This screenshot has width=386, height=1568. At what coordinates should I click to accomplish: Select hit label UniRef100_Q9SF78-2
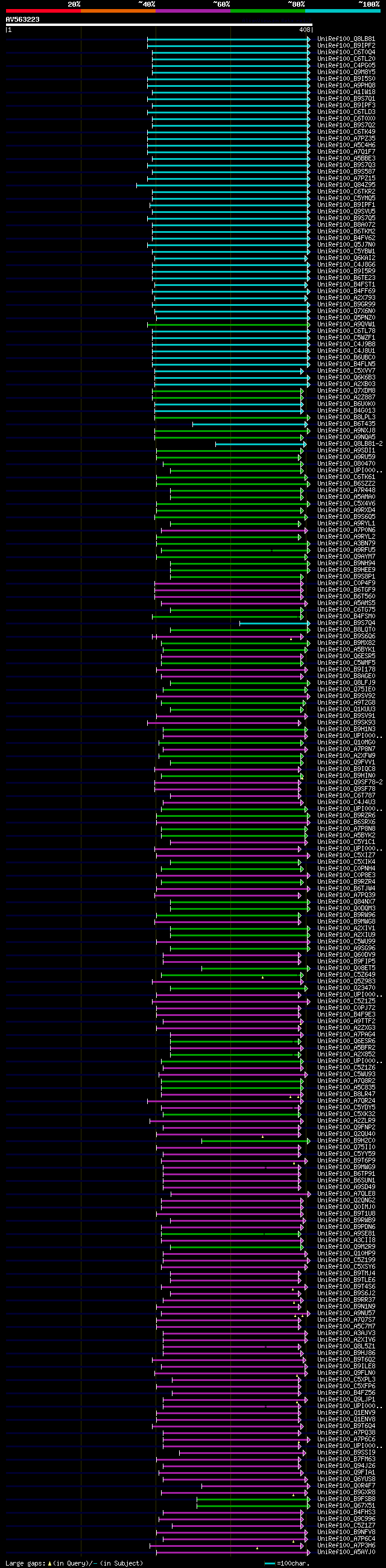coord(350,782)
